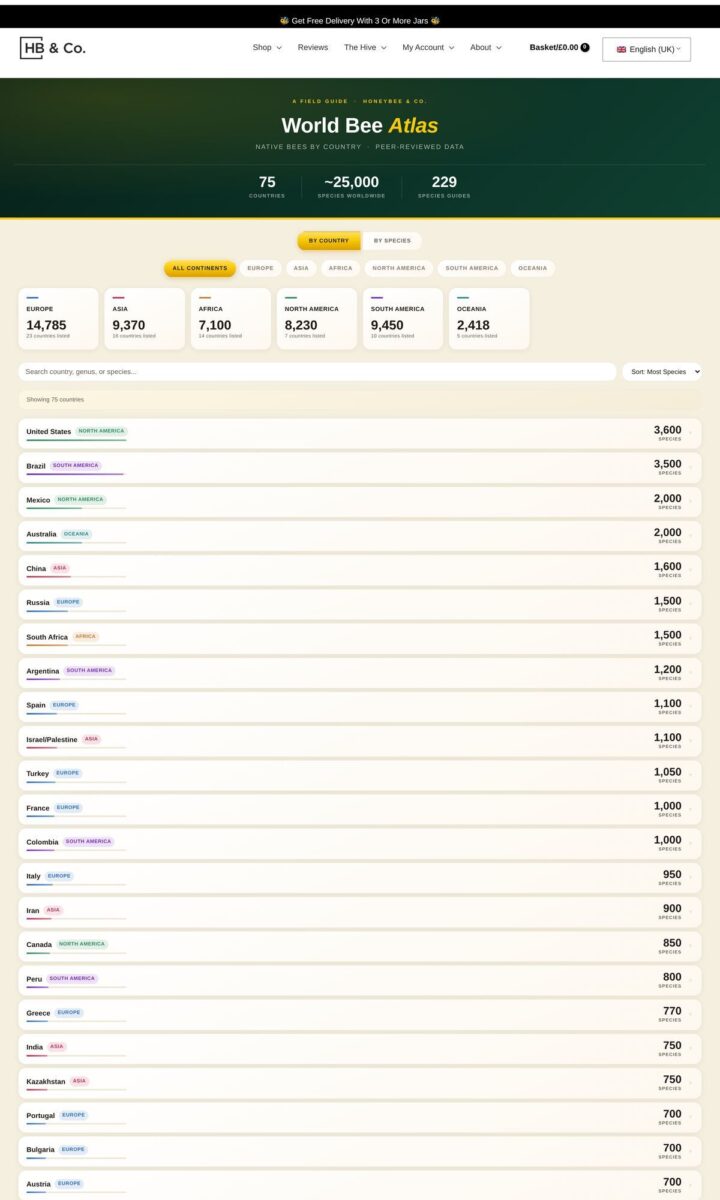Select the Greece country entry
This screenshot has width=720, height=1200.
(x=360, y=1014)
